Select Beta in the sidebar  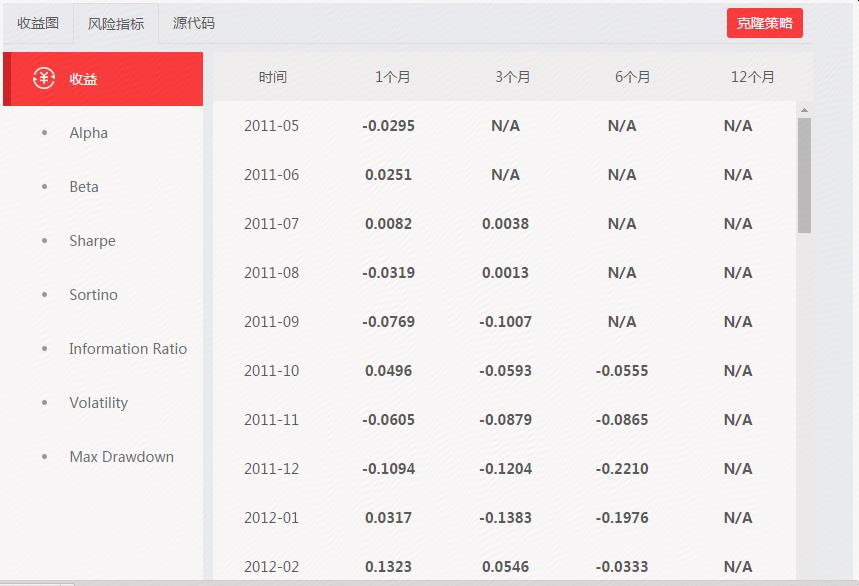tap(84, 187)
